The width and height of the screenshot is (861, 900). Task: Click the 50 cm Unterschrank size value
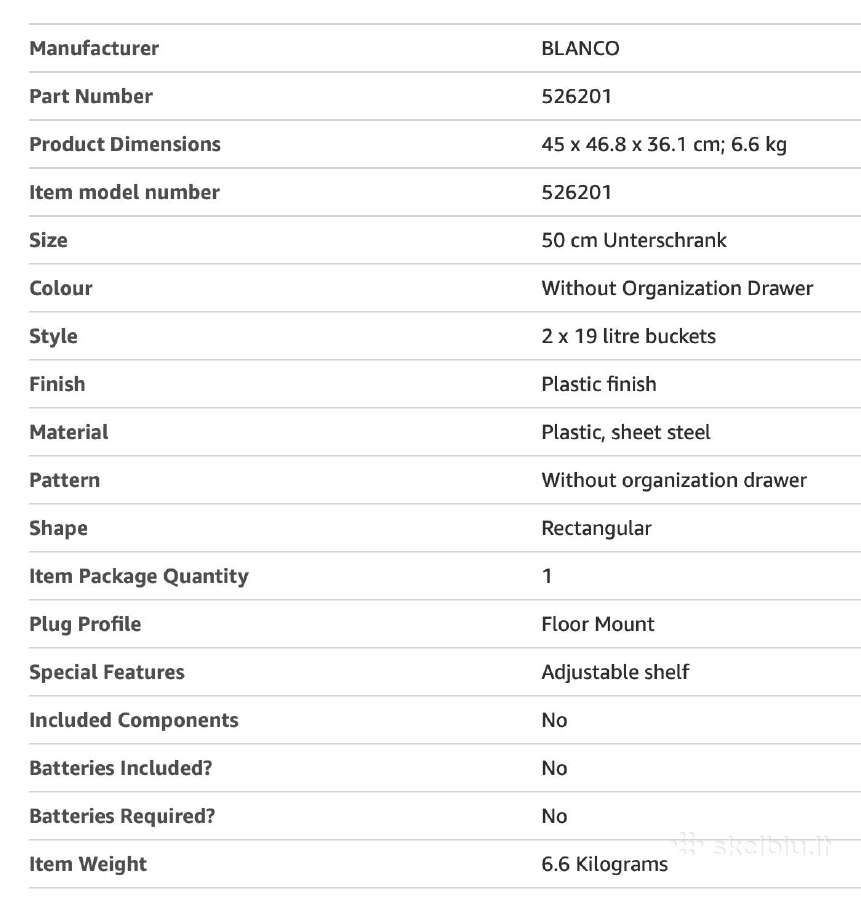(634, 240)
